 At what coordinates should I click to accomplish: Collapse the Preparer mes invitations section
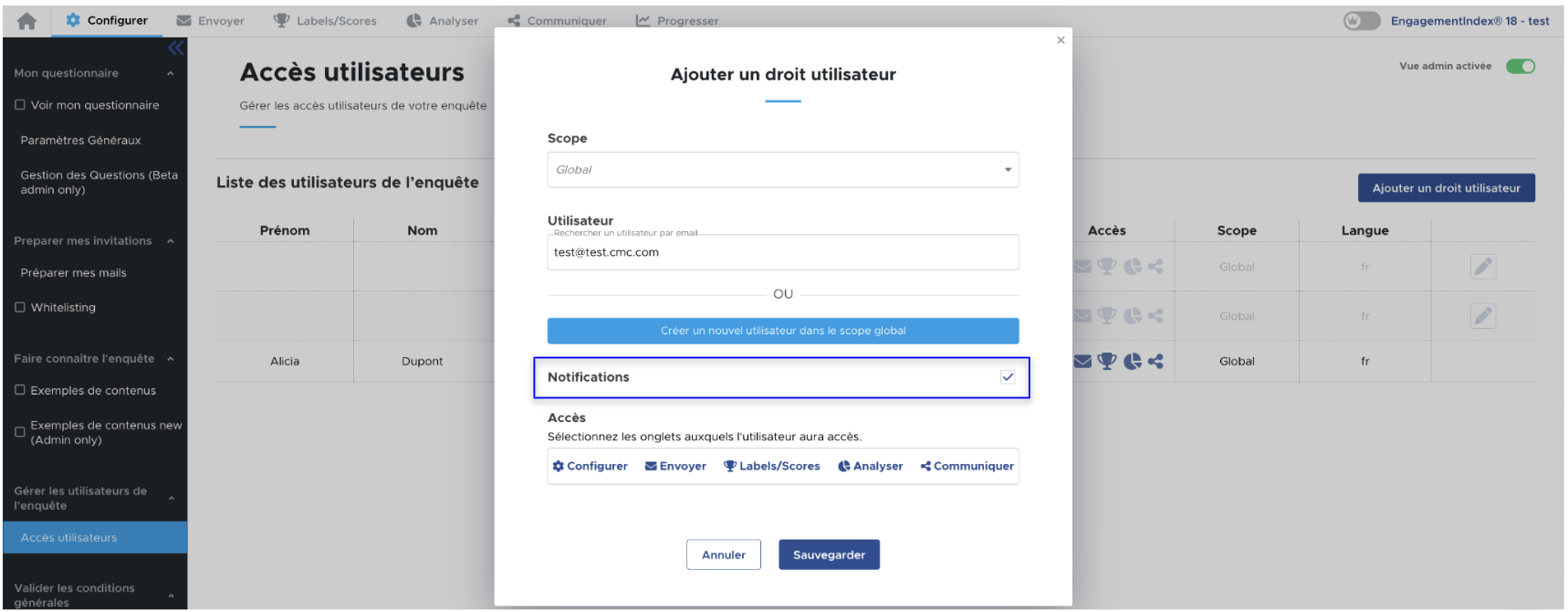(171, 241)
